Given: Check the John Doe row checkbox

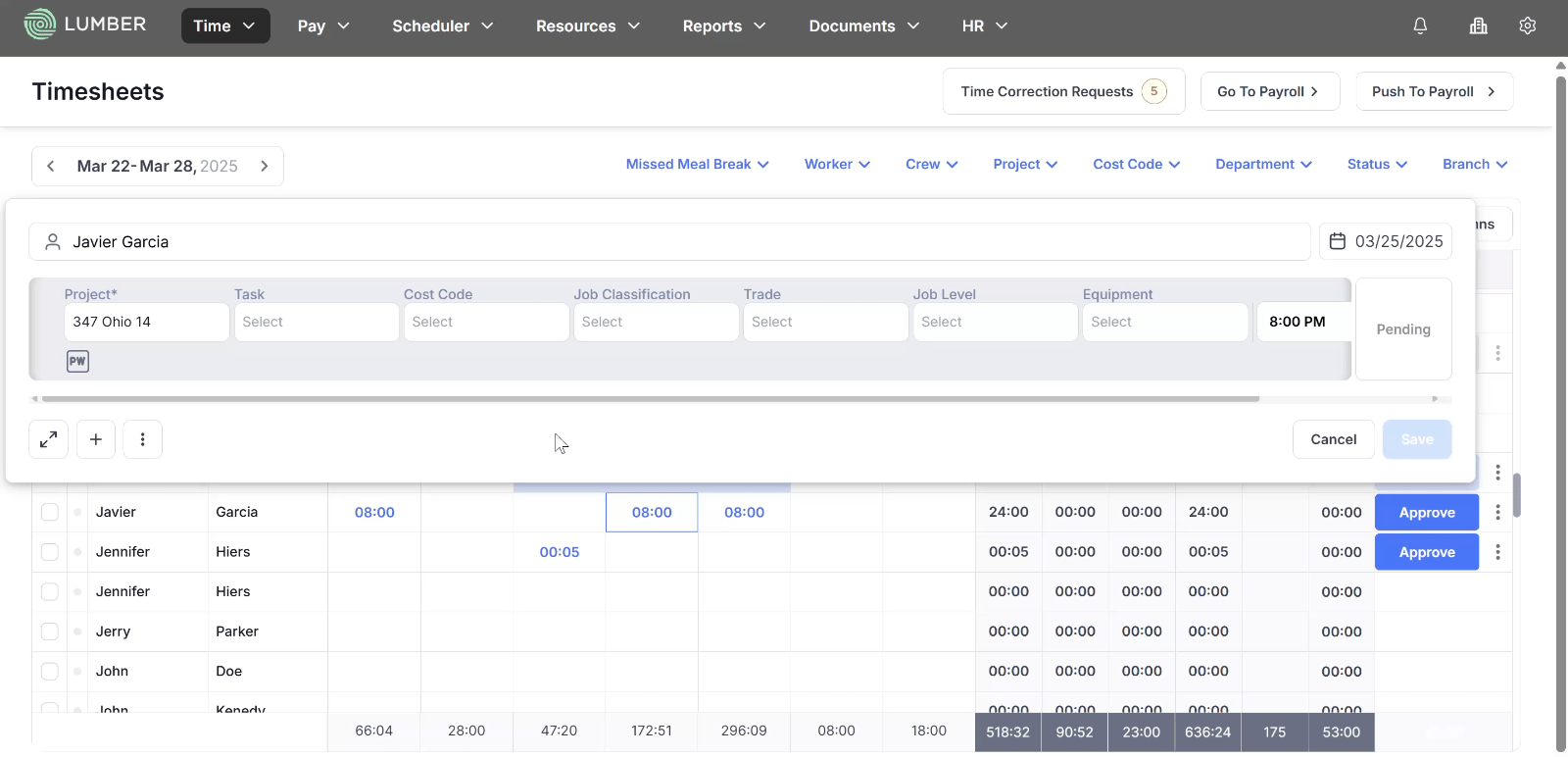Looking at the screenshot, I should (x=50, y=671).
